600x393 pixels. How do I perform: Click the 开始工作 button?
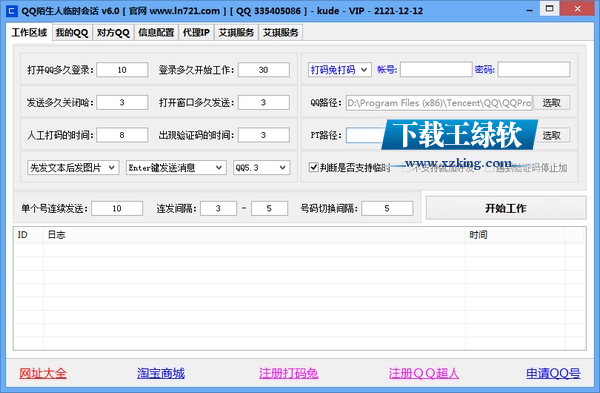tap(506, 208)
